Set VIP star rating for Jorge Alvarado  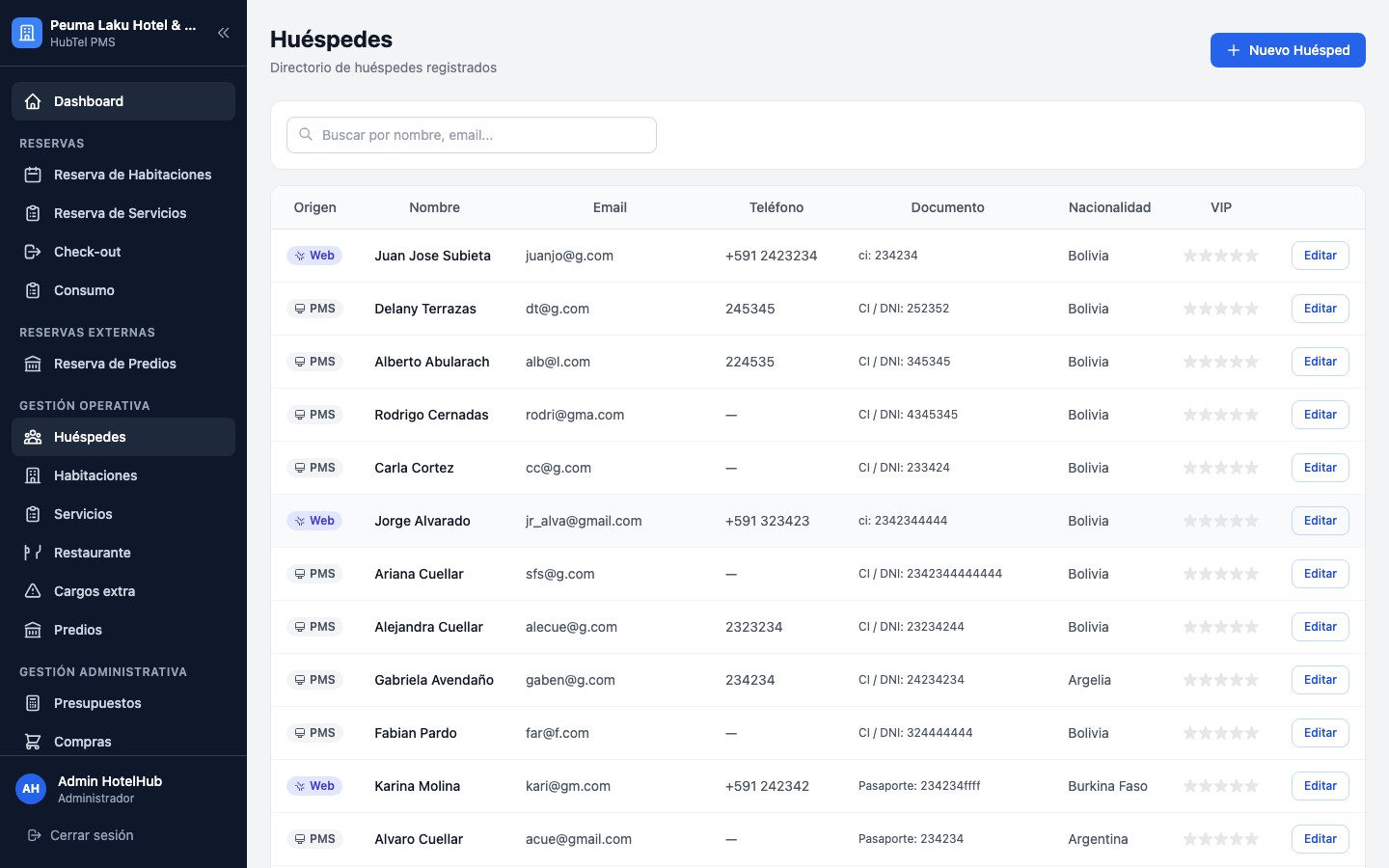click(x=1221, y=521)
